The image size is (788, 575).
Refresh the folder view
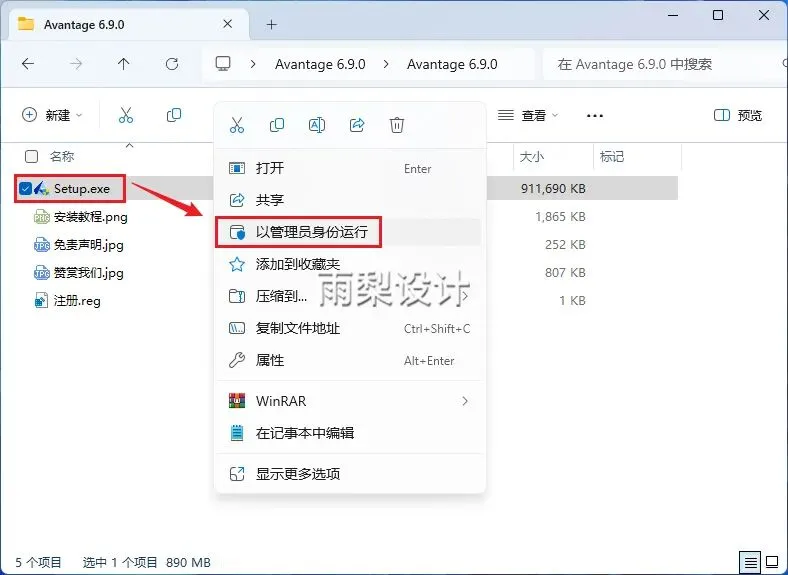(172, 64)
